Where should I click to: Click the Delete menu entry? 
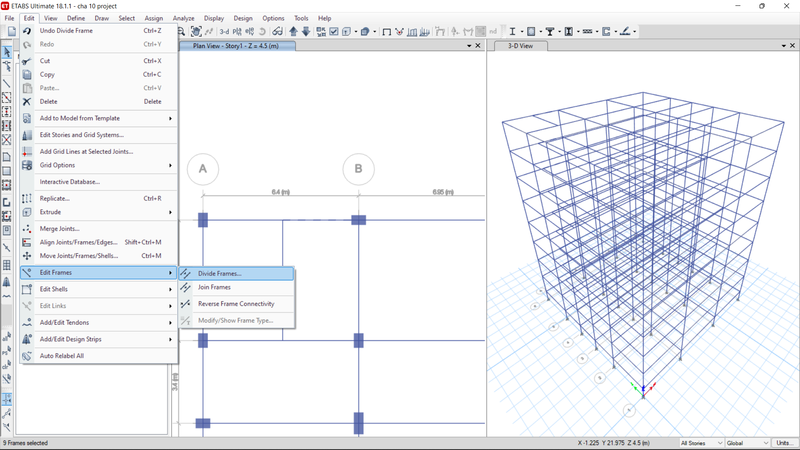[98, 102]
